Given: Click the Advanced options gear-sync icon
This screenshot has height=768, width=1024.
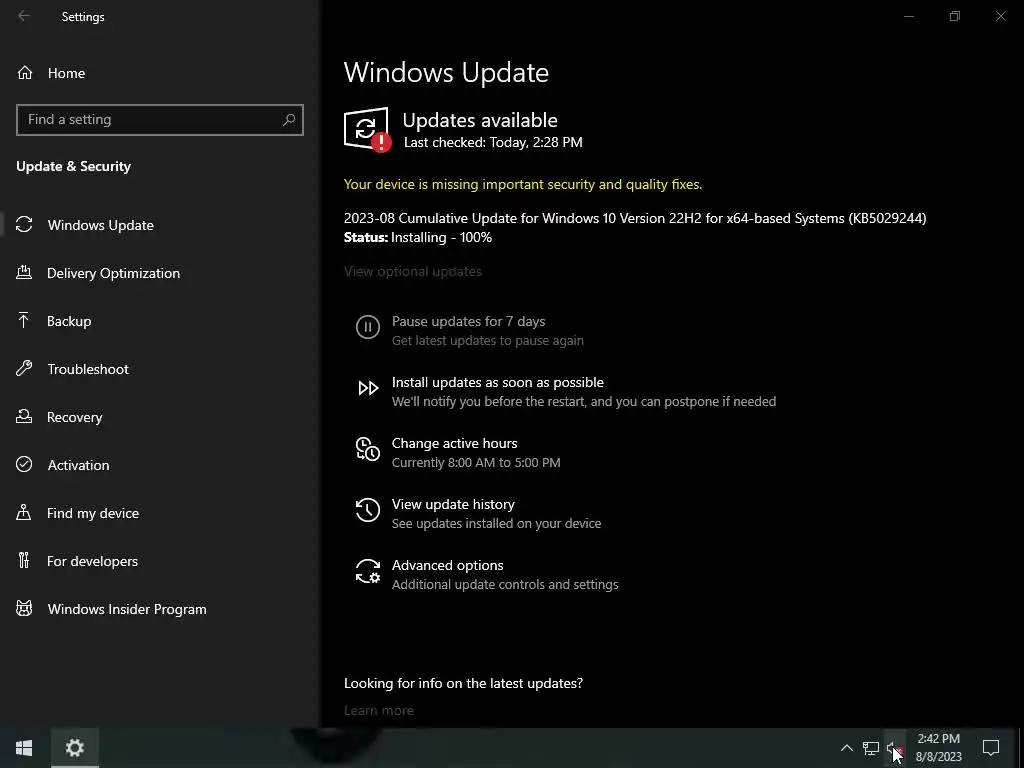Looking at the screenshot, I should 368,571.
